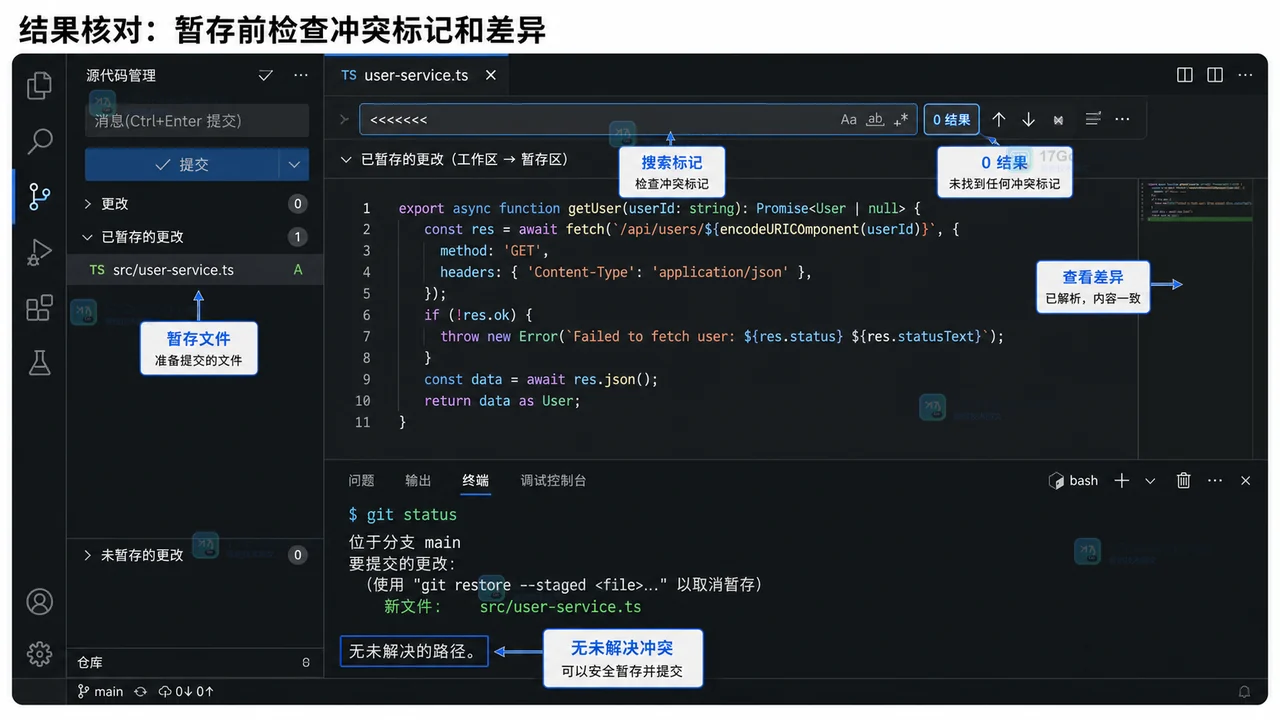The width and height of the screenshot is (1280, 720).
Task: Click the 无未解决的路径。 terminal text
Action: (413, 651)
